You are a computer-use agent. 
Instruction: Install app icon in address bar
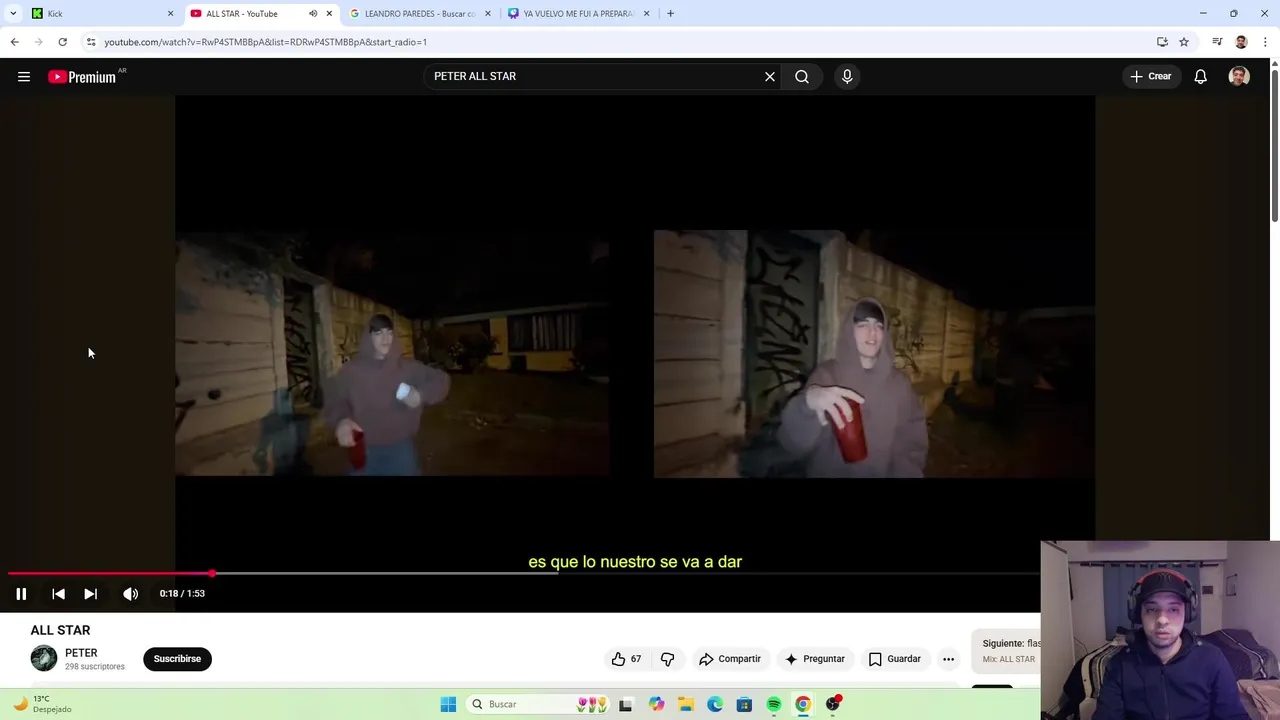[1162, 42]
